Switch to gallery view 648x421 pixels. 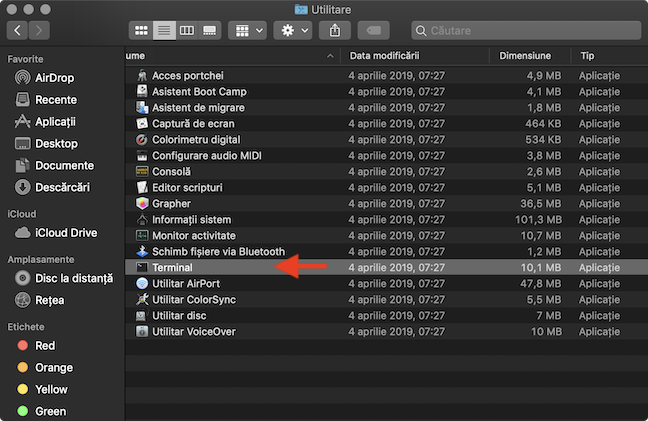pyautogui.click(x=210, y=31)
